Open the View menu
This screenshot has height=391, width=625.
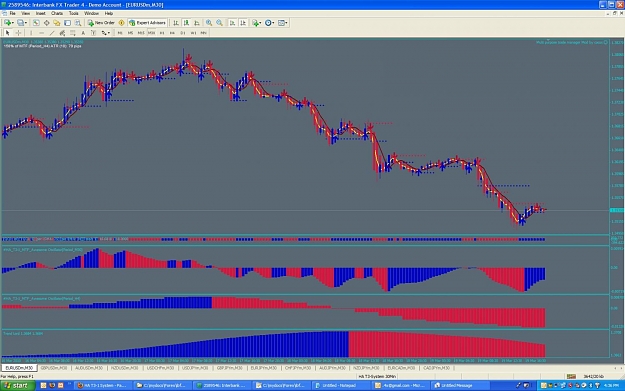(26, 13)
